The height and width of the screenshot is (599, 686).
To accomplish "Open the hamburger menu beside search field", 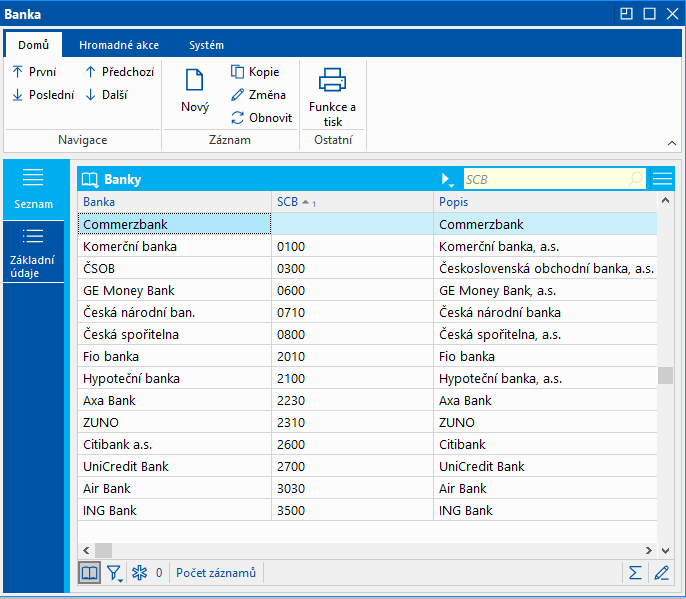I will (662, 179).
